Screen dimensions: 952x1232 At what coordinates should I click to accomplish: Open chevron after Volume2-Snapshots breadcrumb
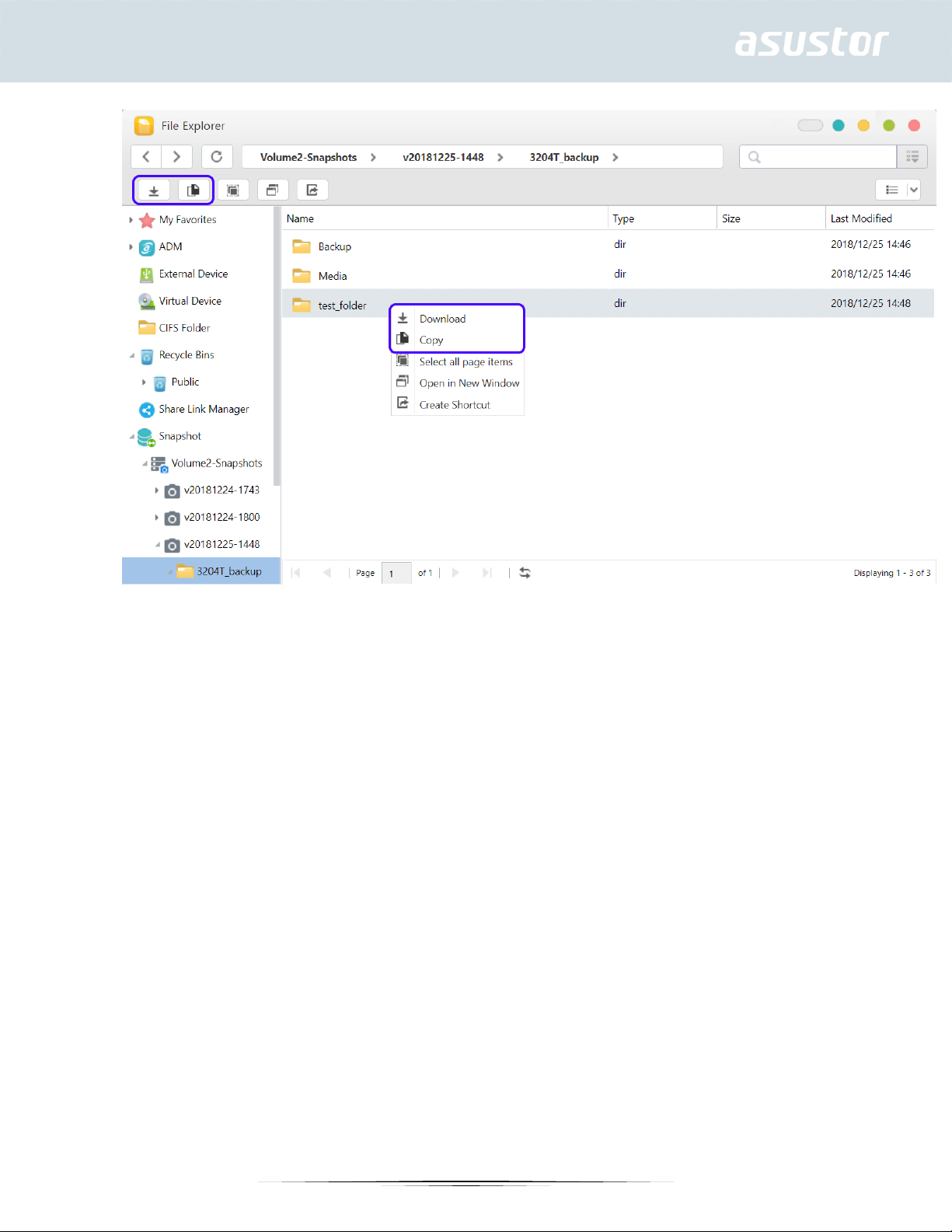(373, 157)
